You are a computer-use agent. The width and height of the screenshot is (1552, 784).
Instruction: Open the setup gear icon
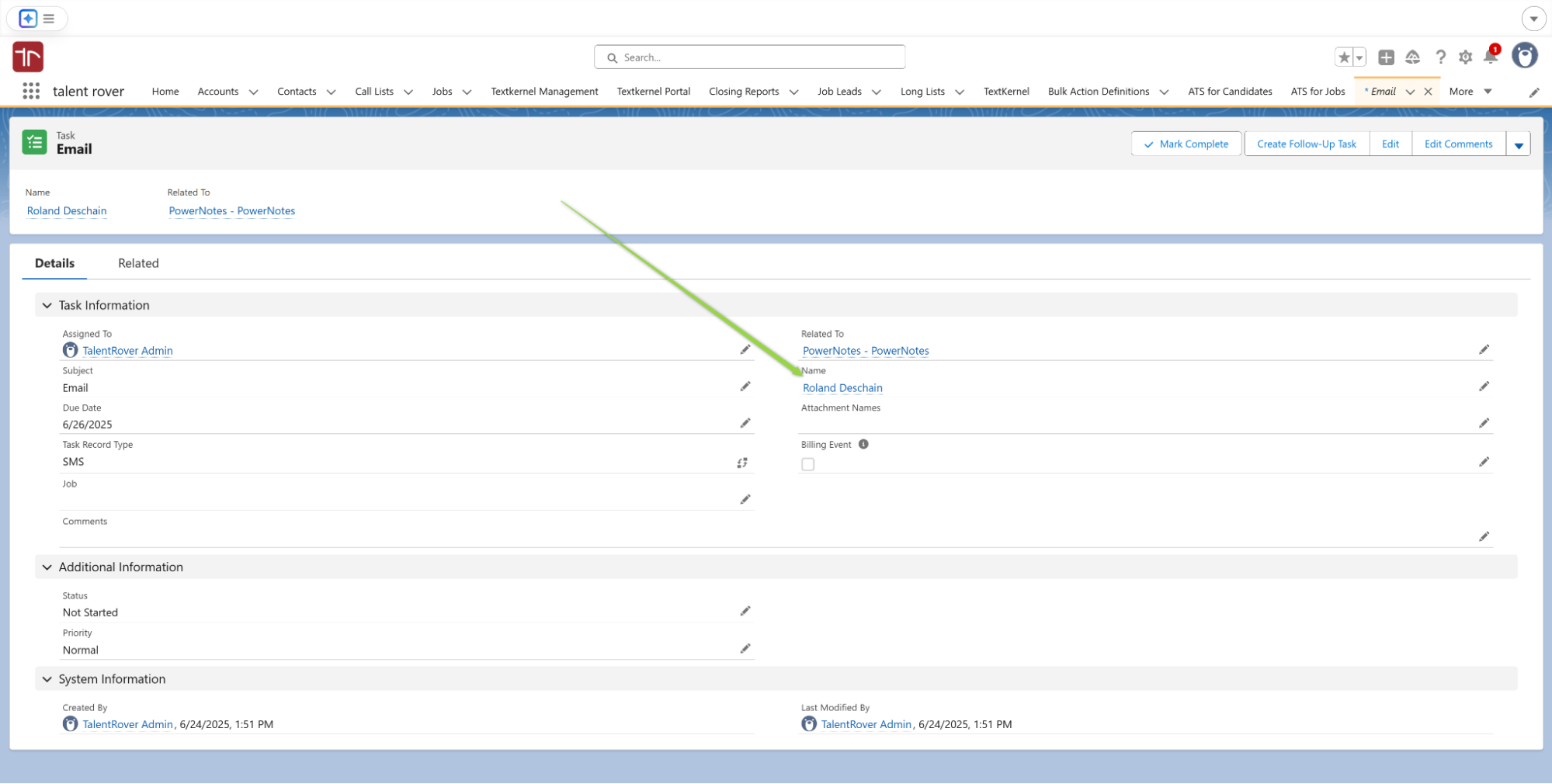click(1466, 57)
